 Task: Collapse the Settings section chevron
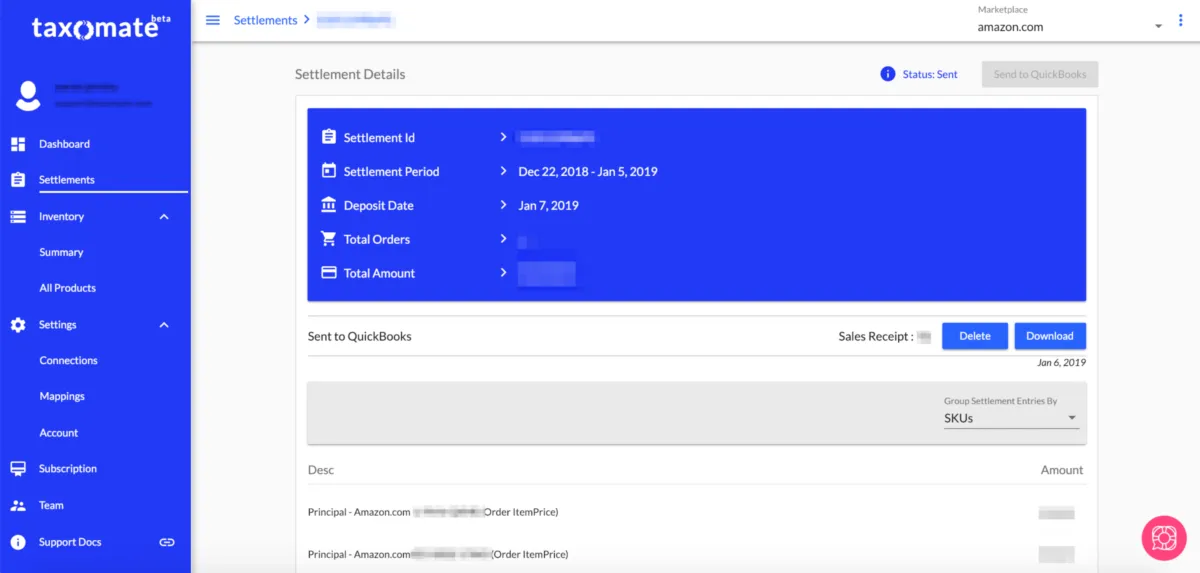[165, 325]
